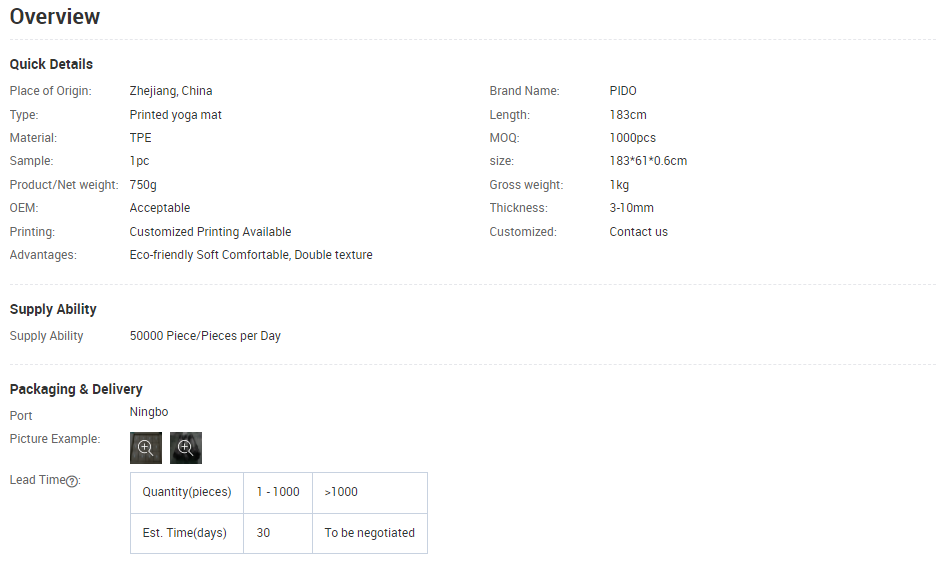Click the Supply Ability section heading
This screenshot has height=574, width=948.
[x=53, y=309]
